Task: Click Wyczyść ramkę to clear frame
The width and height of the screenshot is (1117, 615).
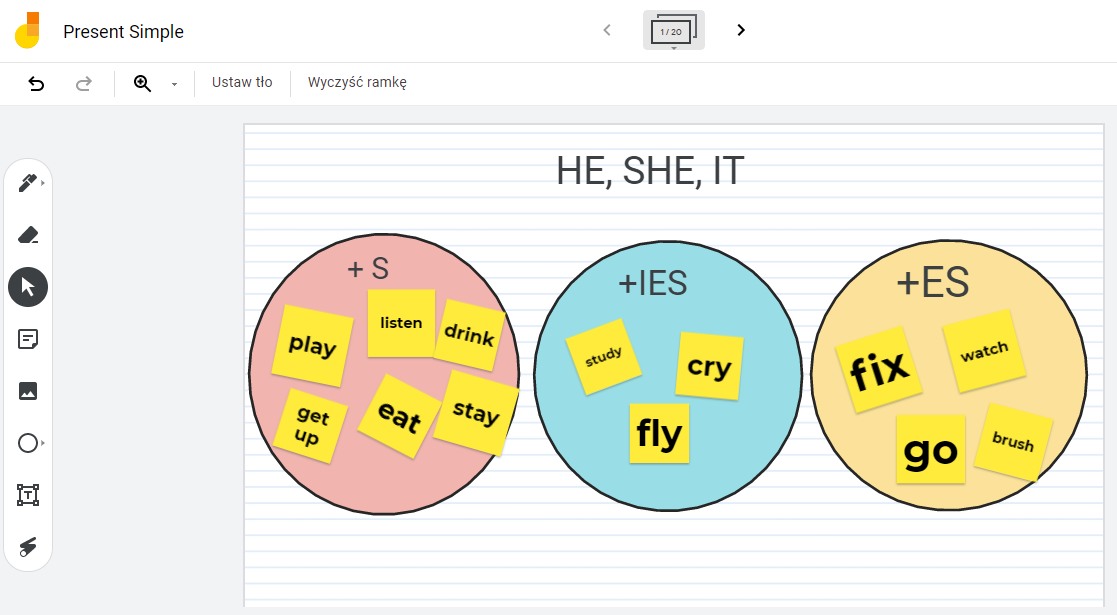Action: [x=357, y=83]
